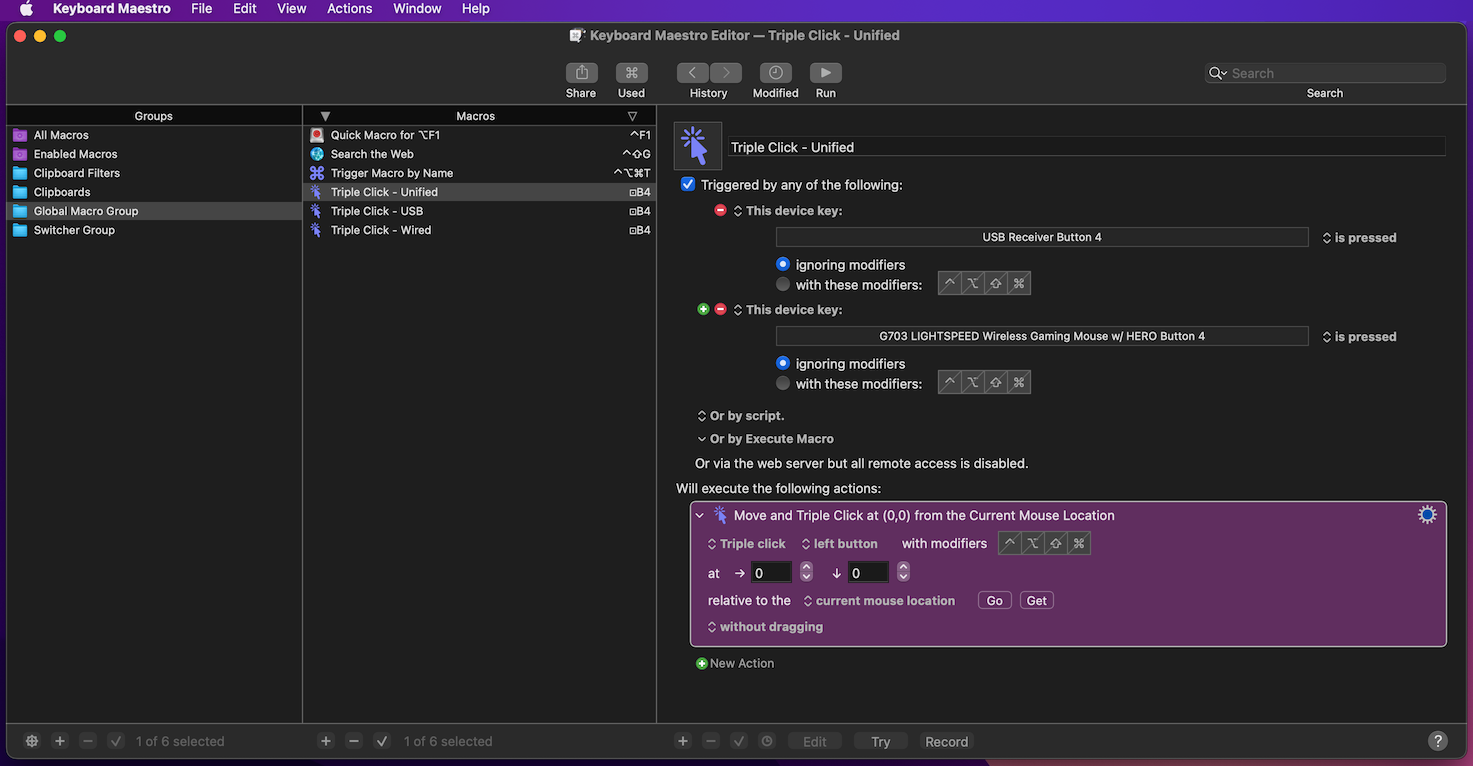Image resolution: width=1473 pixels, height=766 pixels.
Task: Click the macro name field 'Triple Click - Unified'
Action: click(x=1086, y=147)
